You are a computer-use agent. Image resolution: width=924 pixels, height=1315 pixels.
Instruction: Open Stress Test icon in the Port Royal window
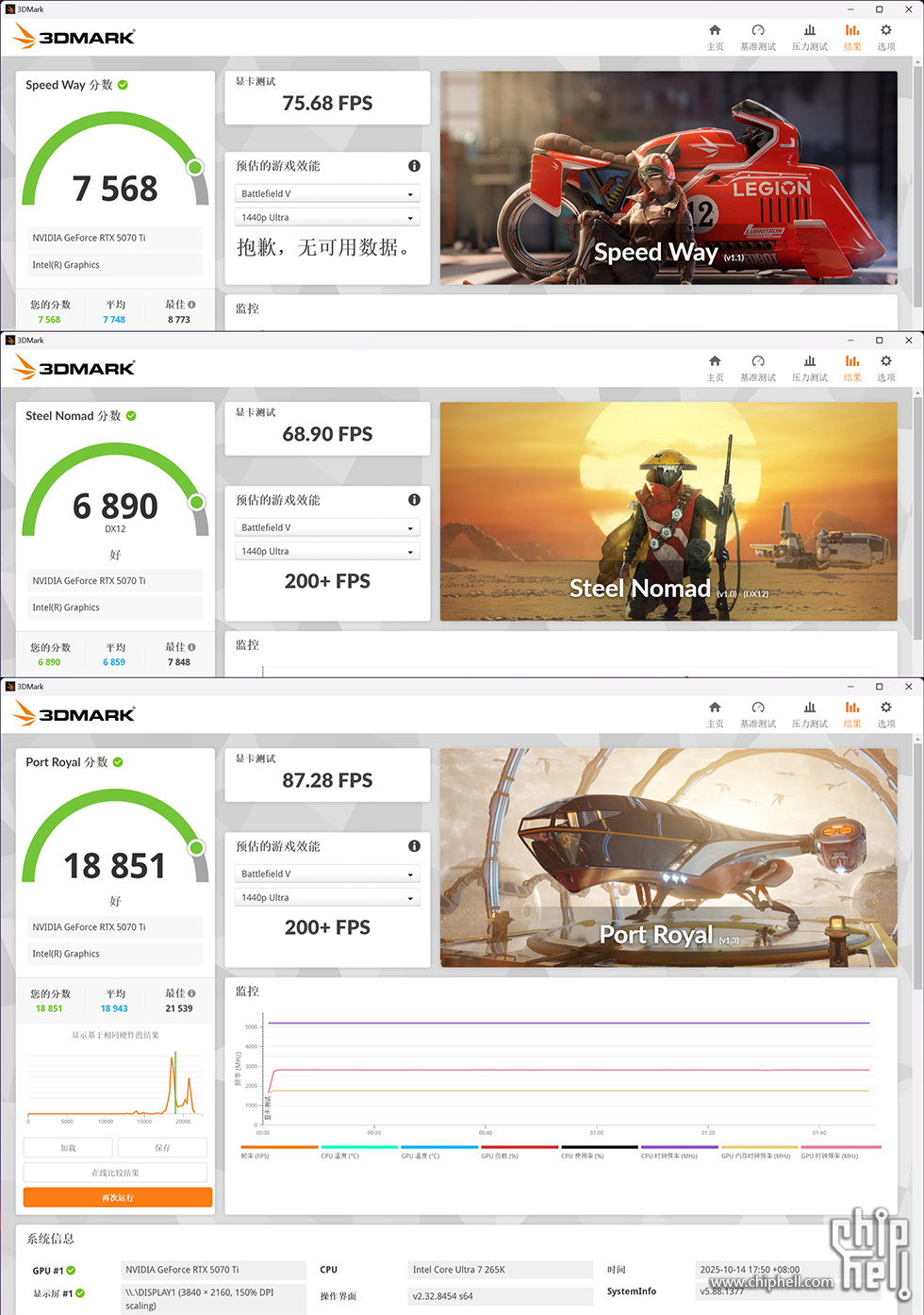click(x=809, y=708)
